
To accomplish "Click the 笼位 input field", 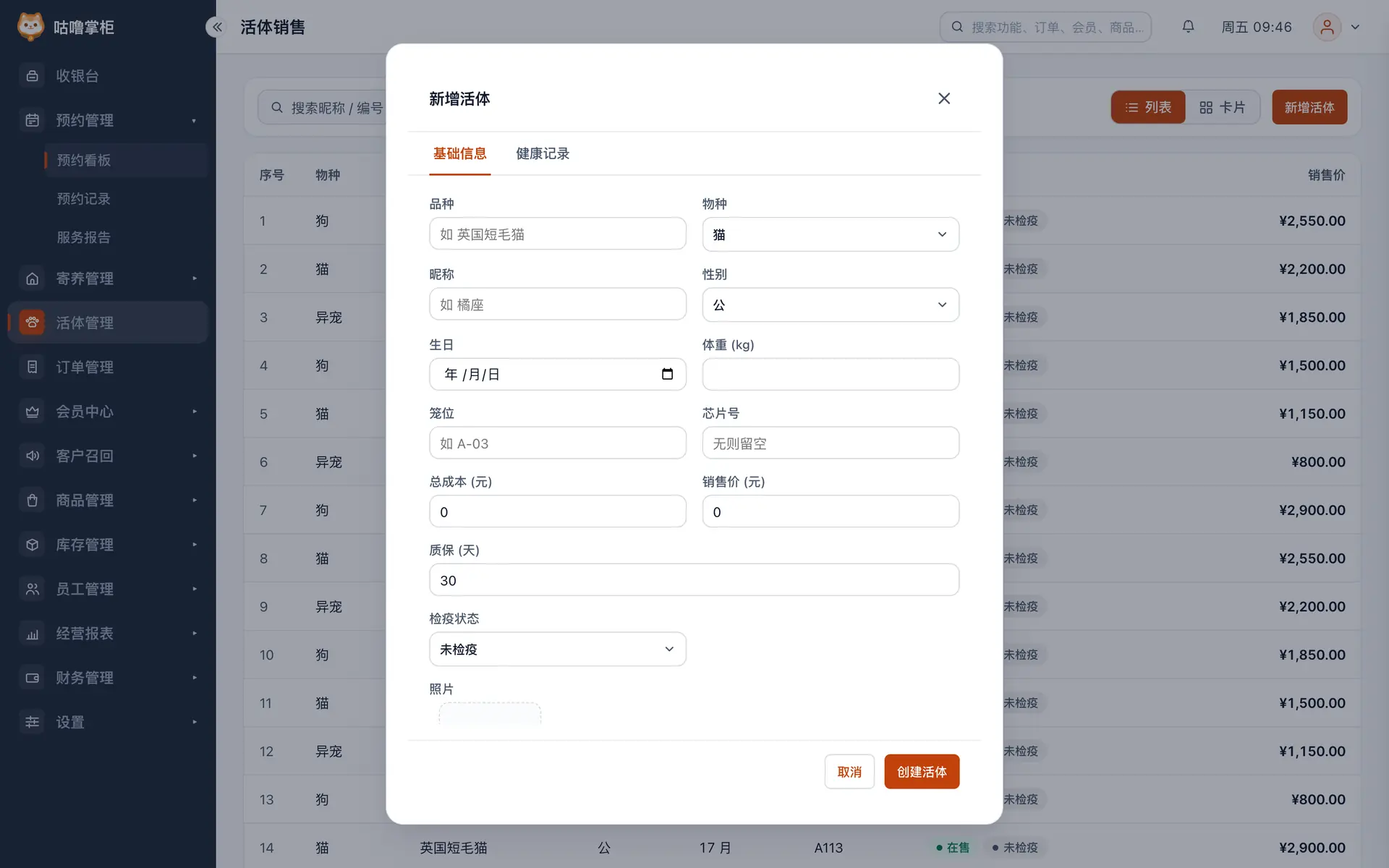I will 557,443.
